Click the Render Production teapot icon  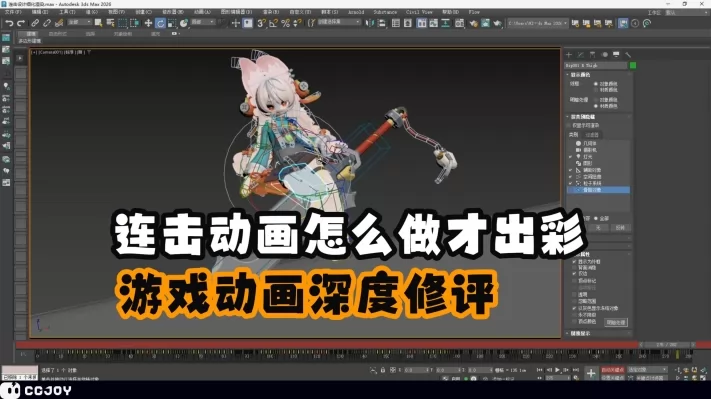(497, 23)
